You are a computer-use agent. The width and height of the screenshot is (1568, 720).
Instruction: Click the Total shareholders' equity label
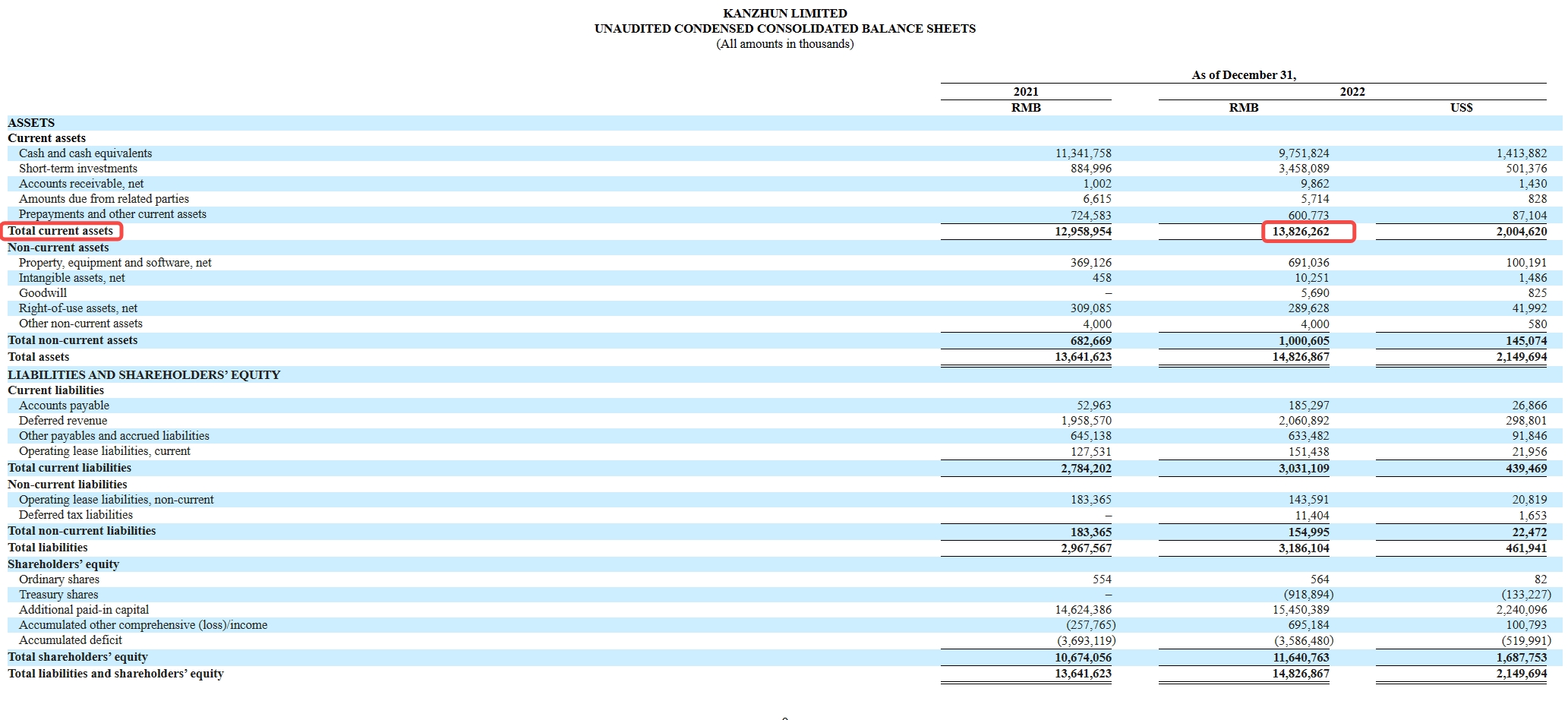77,657
